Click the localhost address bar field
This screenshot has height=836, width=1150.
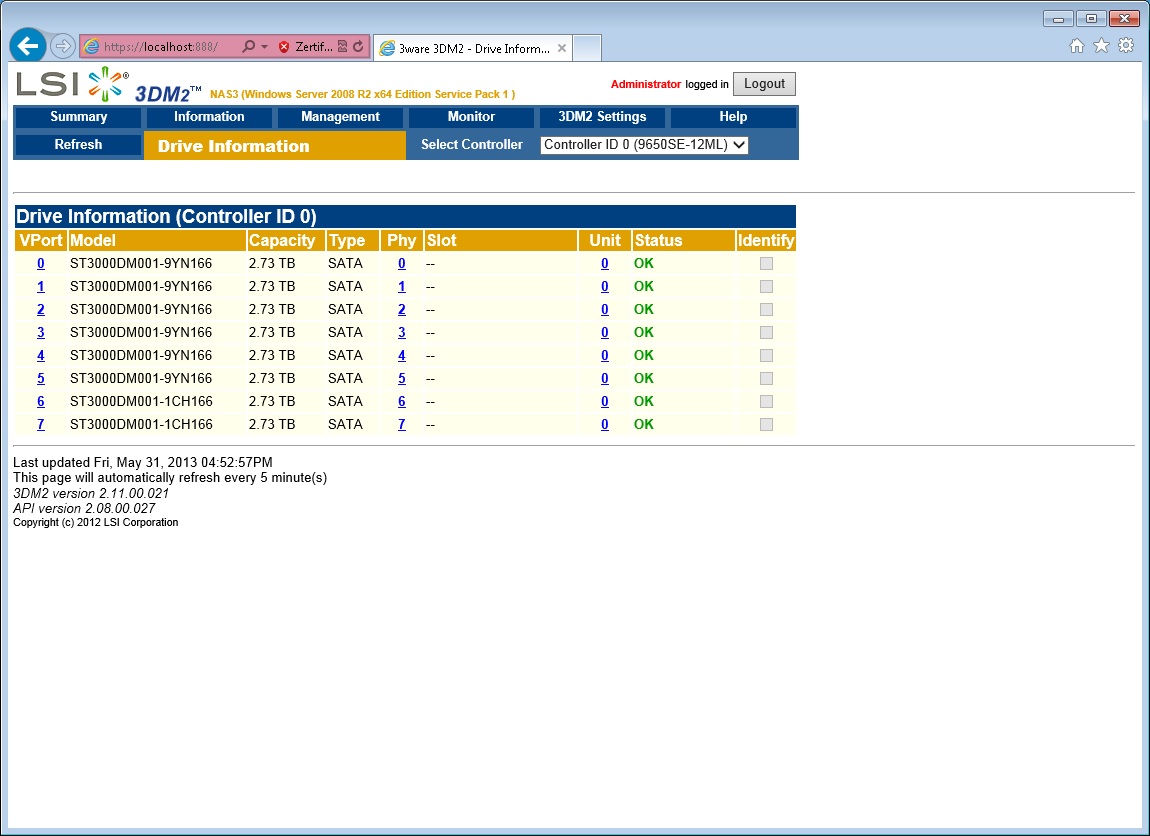pos(161,47)
